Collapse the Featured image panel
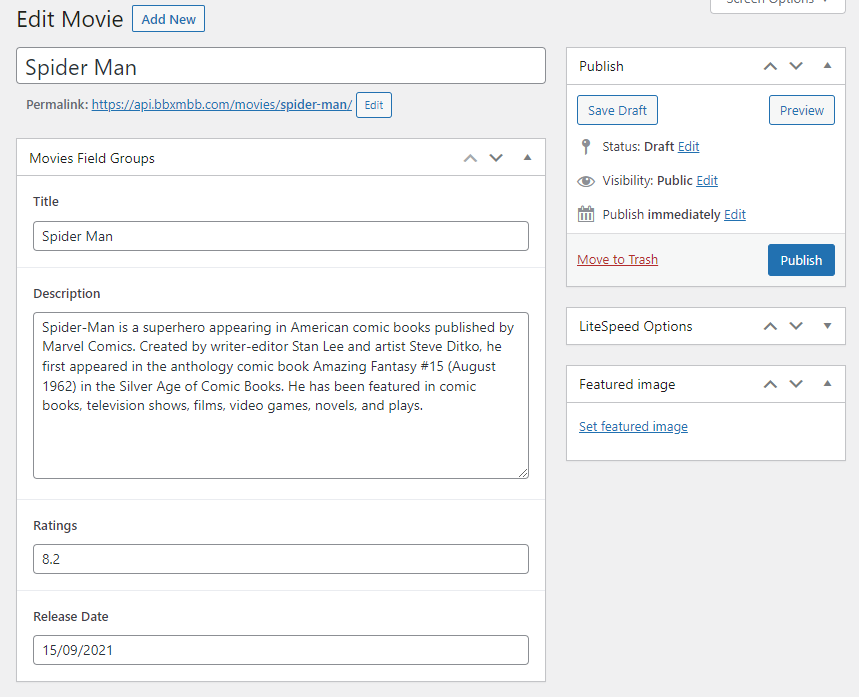Viewport: 859px width, 697px height. click(x=827, y=384)
